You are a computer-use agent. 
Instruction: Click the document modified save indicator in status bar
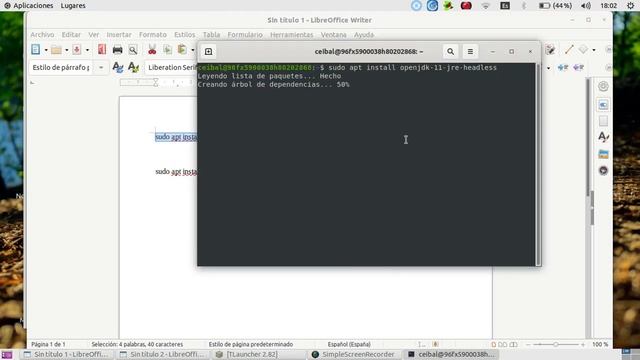tap(436, 344)
